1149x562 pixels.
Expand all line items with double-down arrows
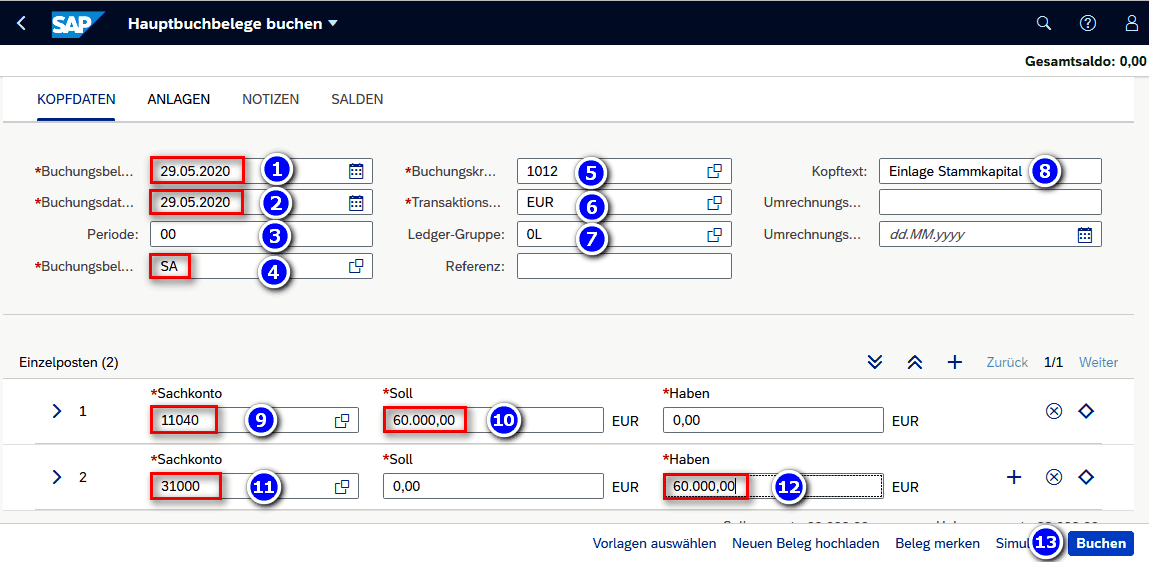(x=875, y=362)
